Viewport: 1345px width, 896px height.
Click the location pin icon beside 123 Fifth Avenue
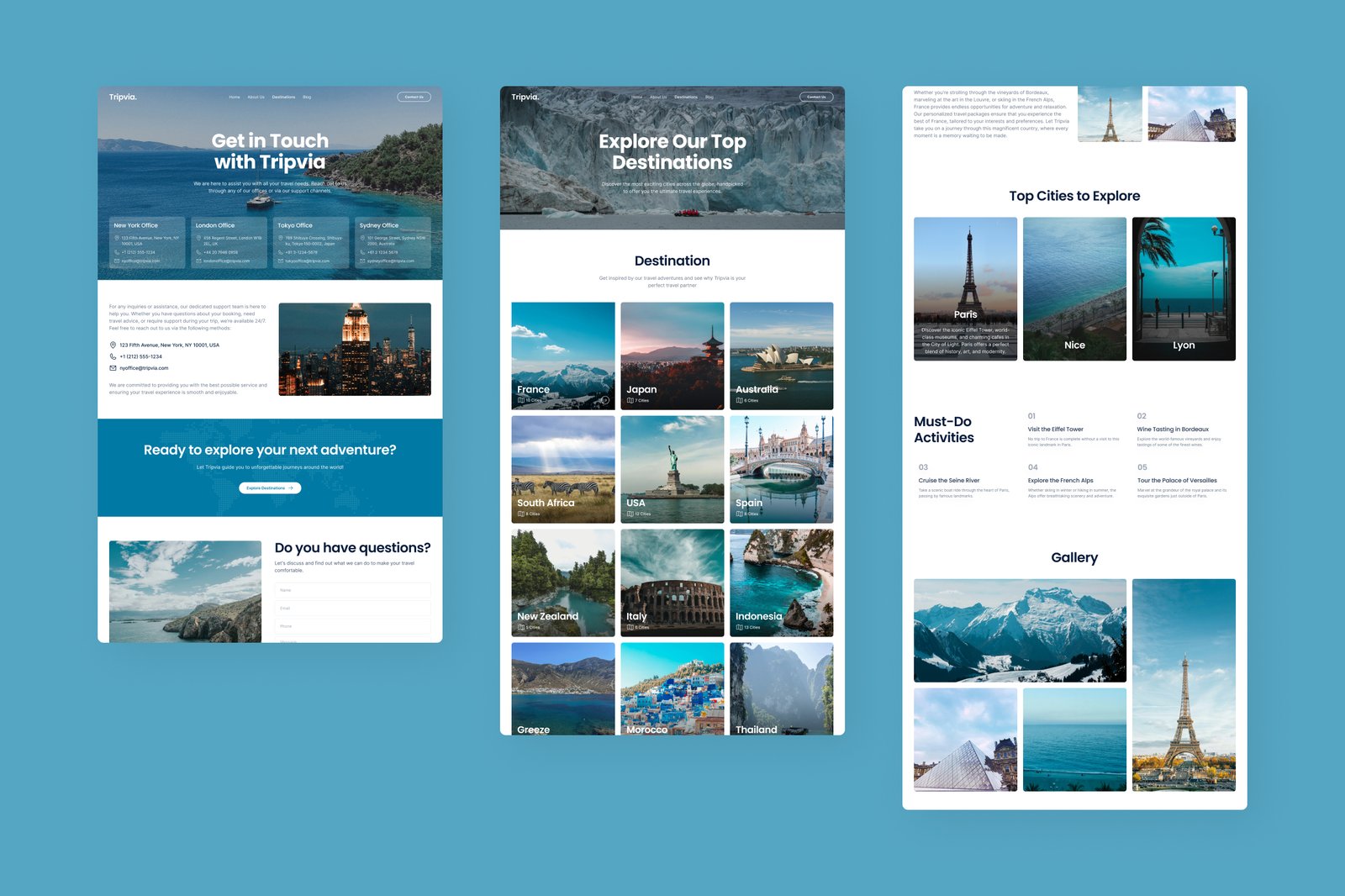pos(113,345)
